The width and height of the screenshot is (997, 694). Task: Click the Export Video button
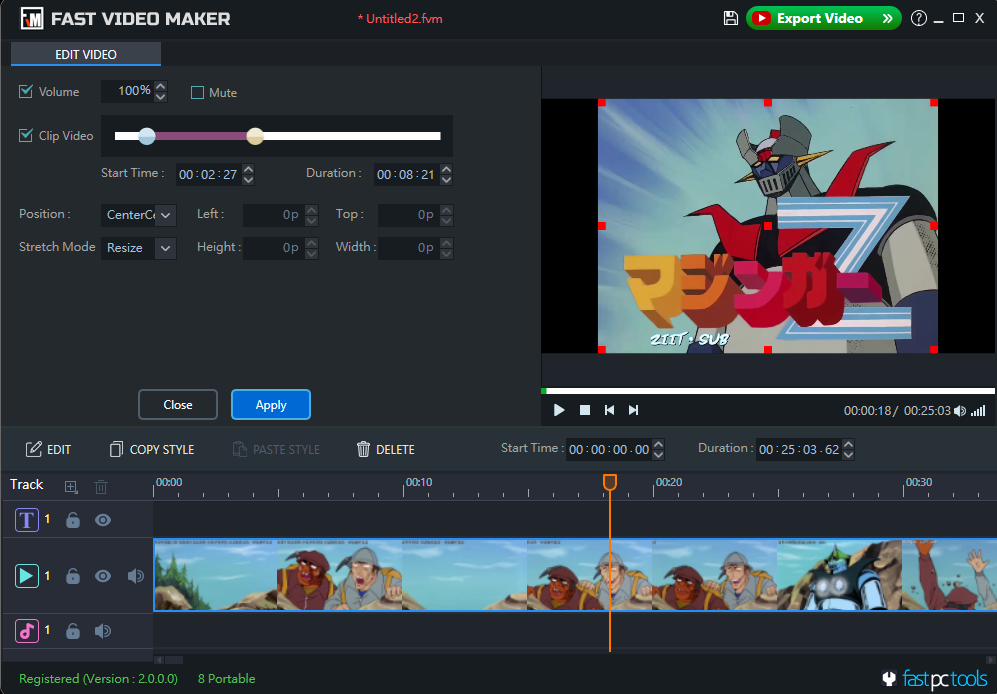tap(823, 18)
